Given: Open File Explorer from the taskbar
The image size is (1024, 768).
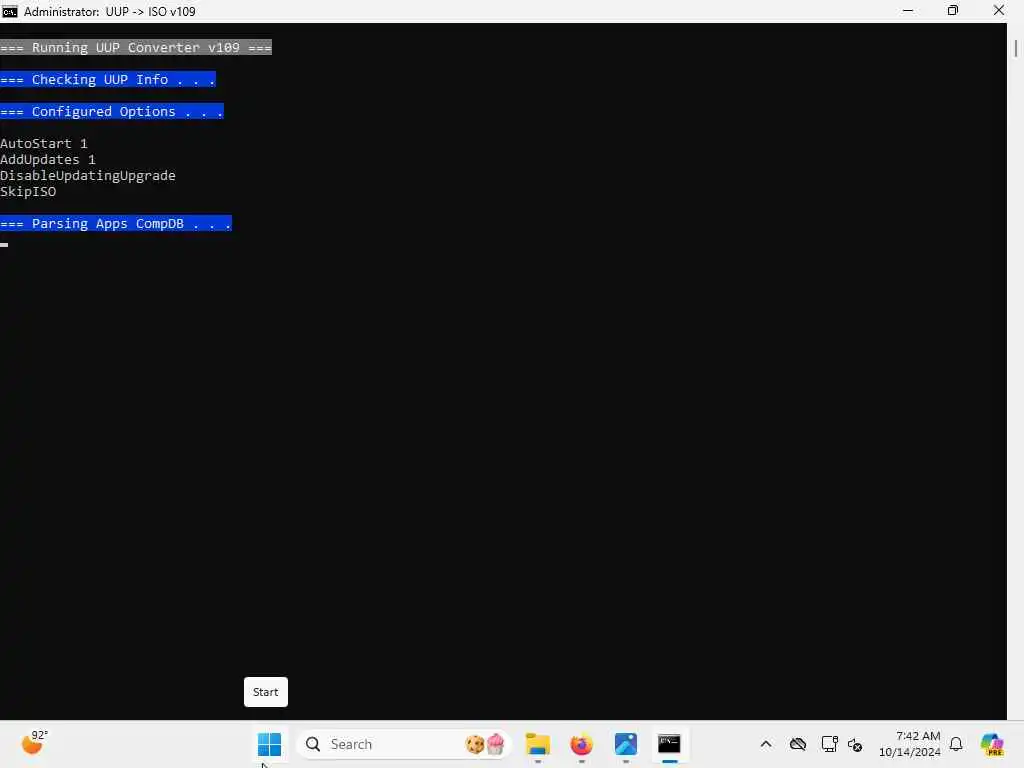Looking at the screenshot, I should (x=537, y=744).
